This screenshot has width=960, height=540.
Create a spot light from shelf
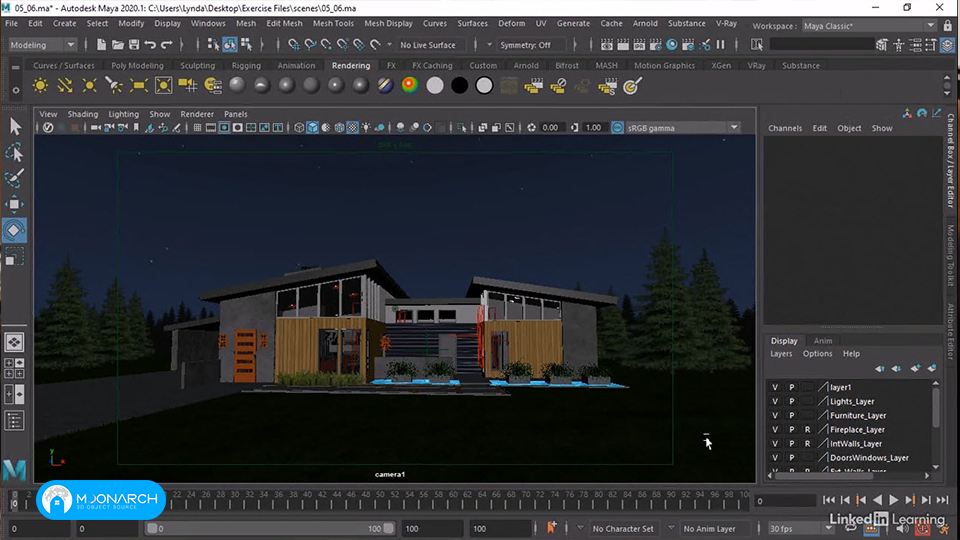click(x=114, y=86)
